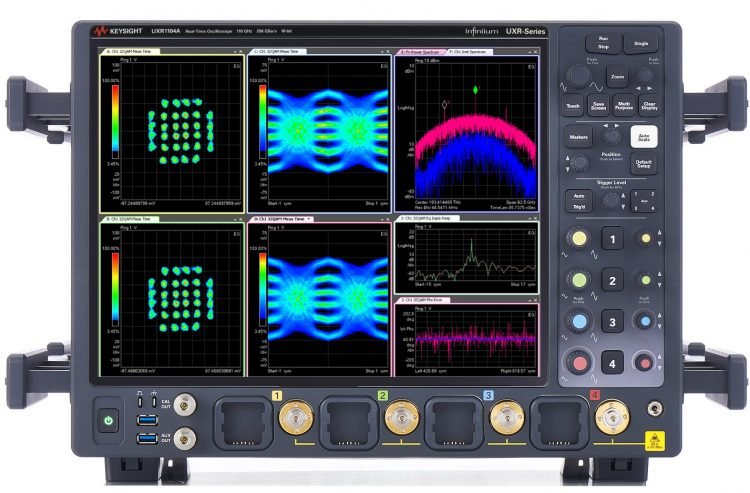Tap the green channel 2 vertical scale knob
Image resolution: width=750 pixels, height=493 pixels.
pos(579,280)
